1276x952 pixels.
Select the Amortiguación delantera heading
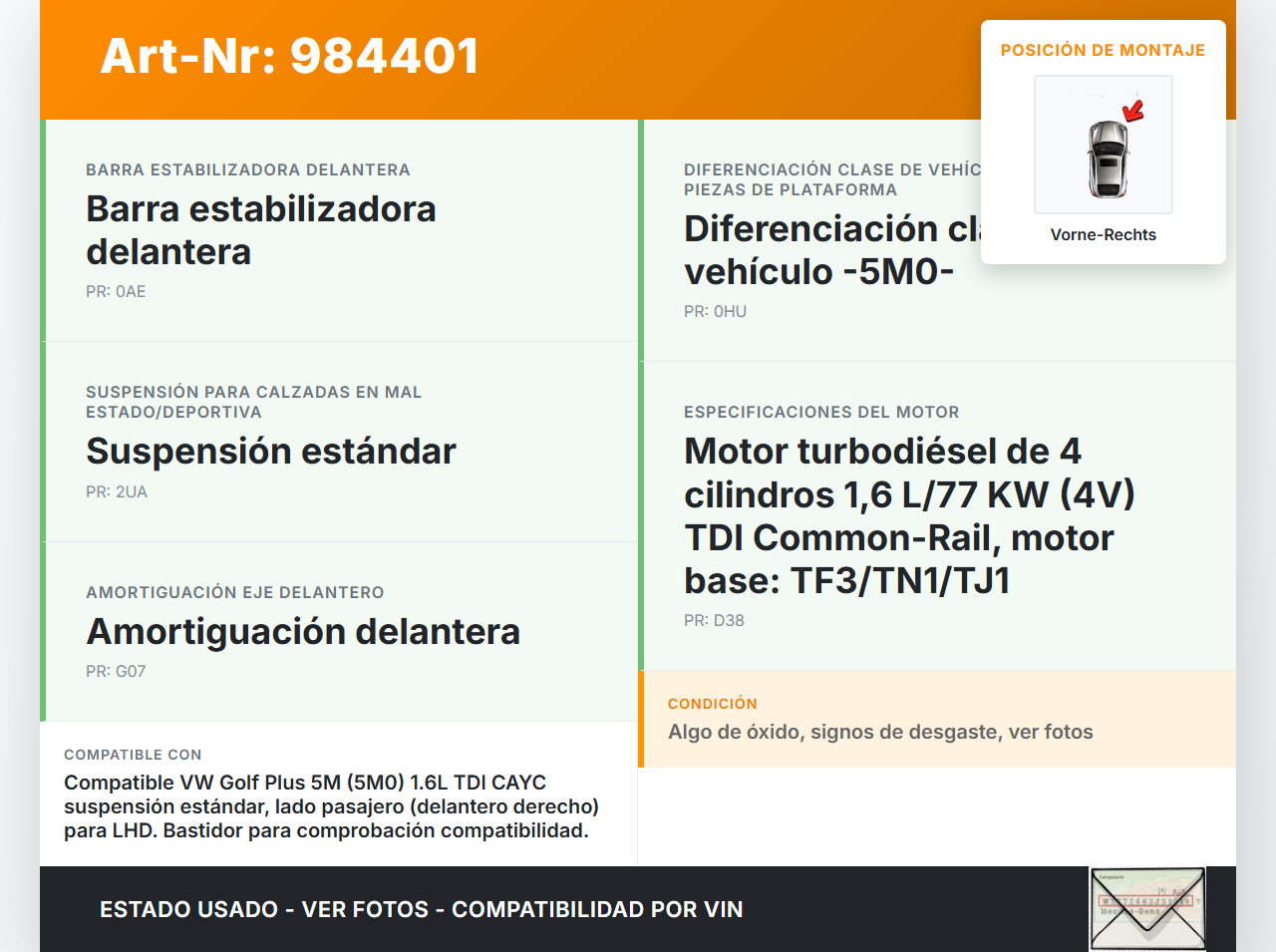303,632
